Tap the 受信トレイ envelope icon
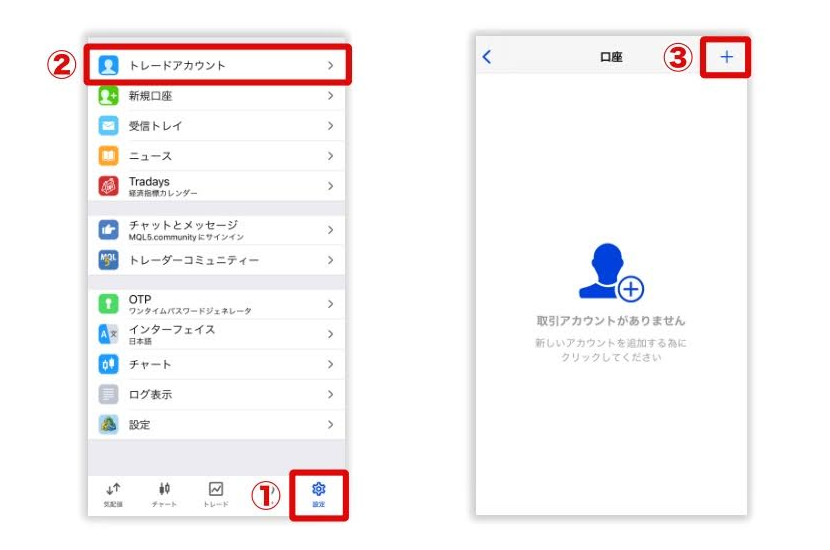 pyautogui.click(x=109, y=126)
